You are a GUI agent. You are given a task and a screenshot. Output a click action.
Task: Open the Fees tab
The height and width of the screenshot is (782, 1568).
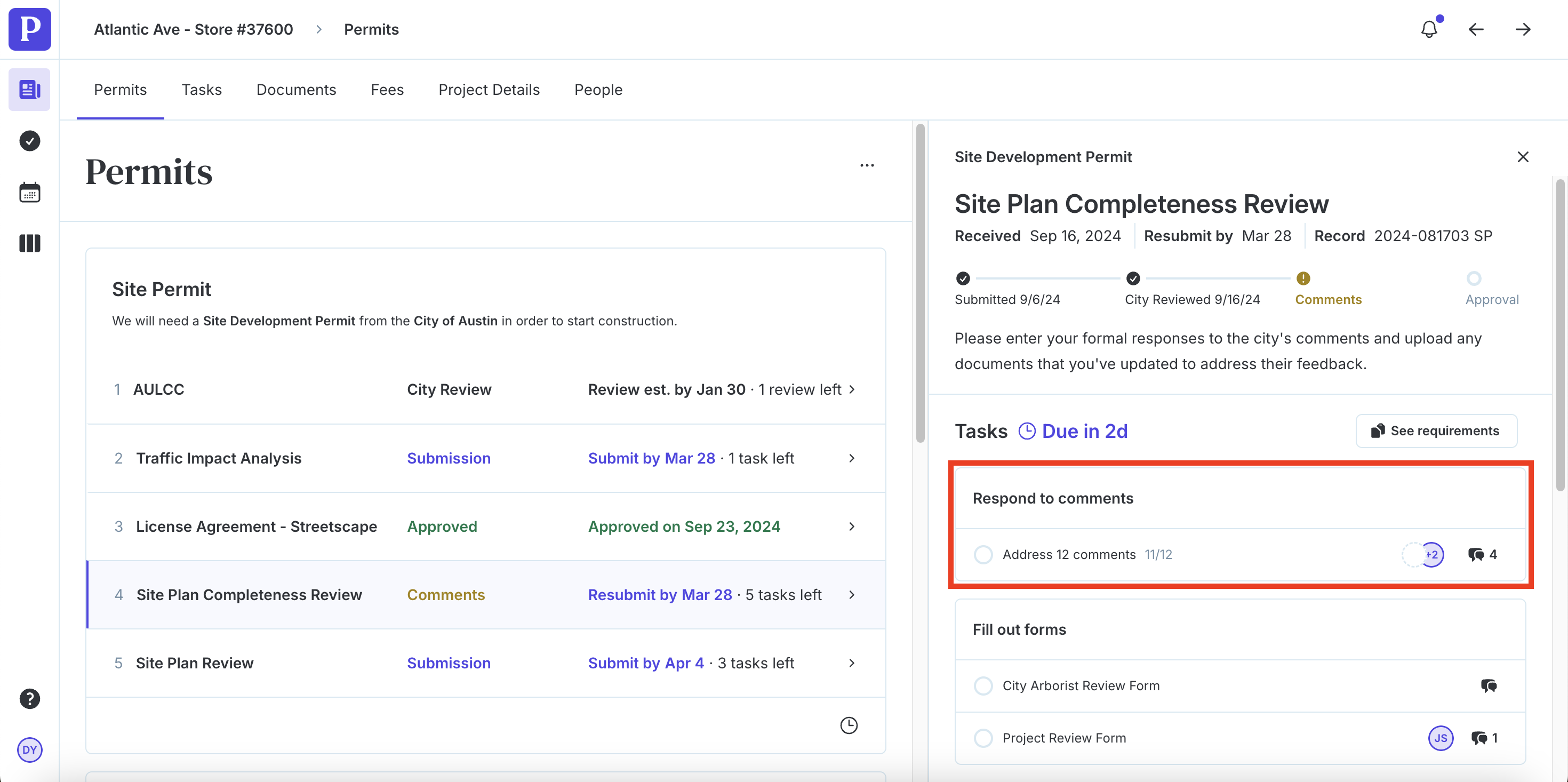click(387, 90)
